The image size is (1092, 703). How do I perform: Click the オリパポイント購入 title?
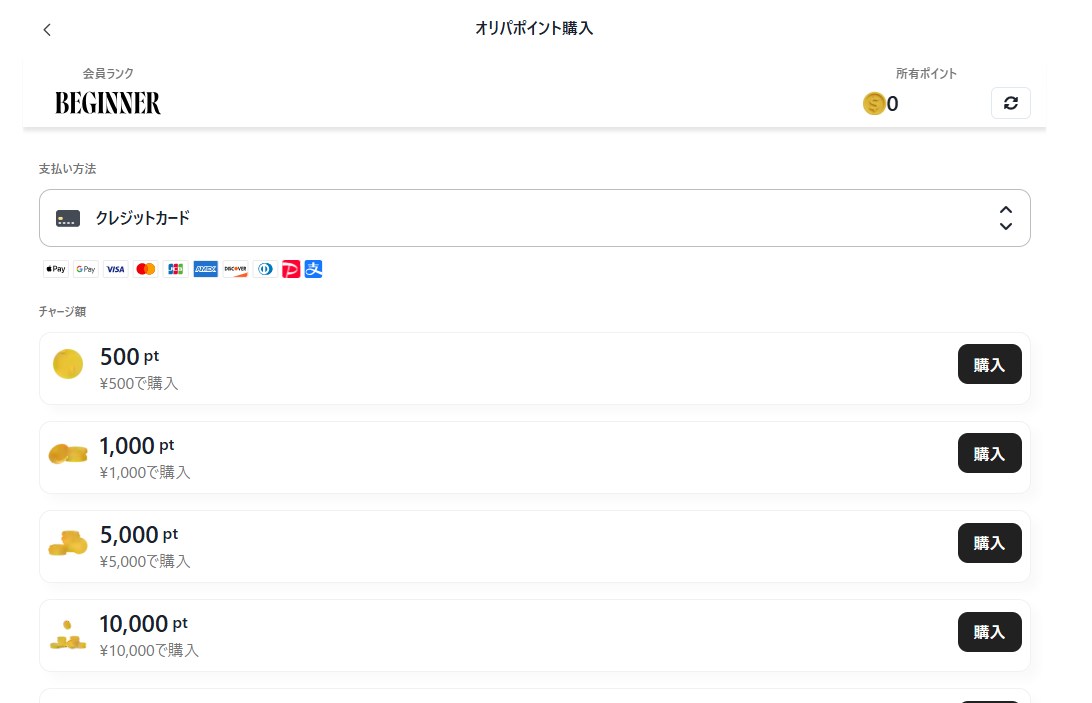pos(534,29)
